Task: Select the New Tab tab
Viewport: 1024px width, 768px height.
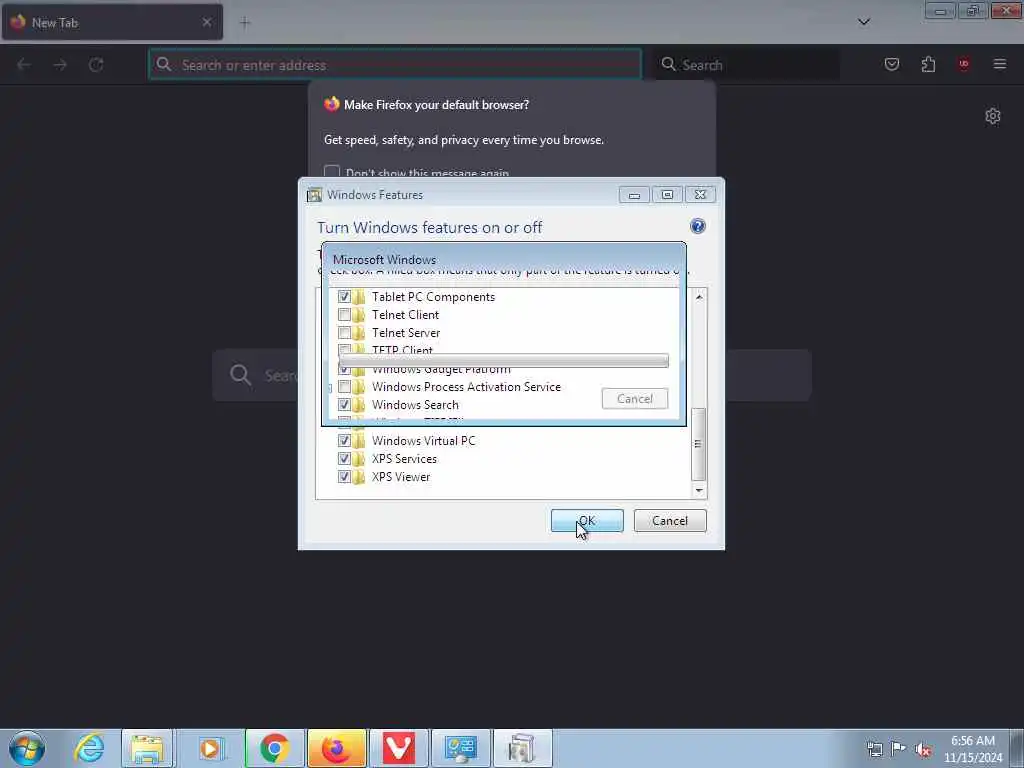Action: tap(112, 22)
